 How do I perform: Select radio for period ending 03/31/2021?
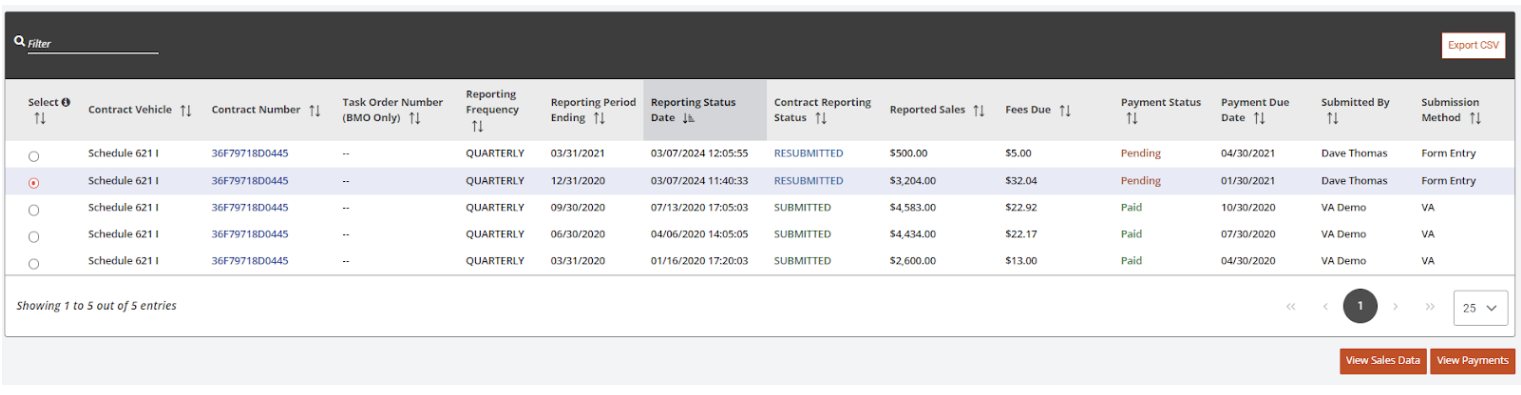[34, 156]
